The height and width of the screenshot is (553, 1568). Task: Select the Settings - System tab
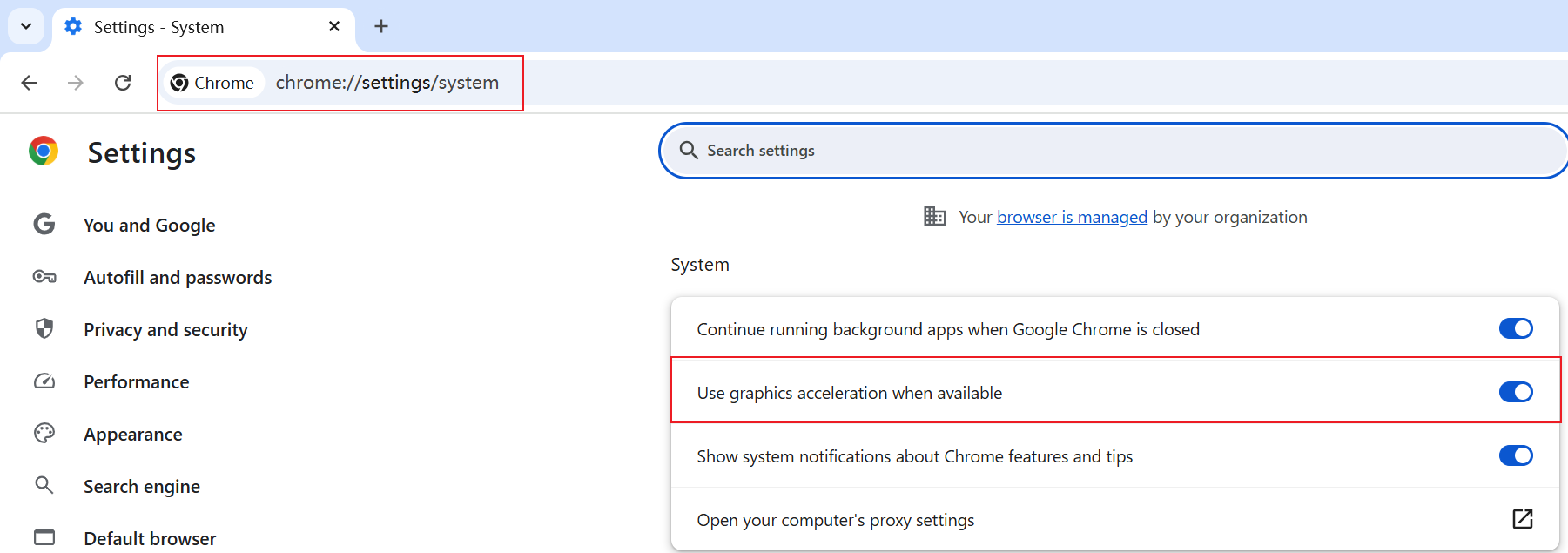(204, 27)
